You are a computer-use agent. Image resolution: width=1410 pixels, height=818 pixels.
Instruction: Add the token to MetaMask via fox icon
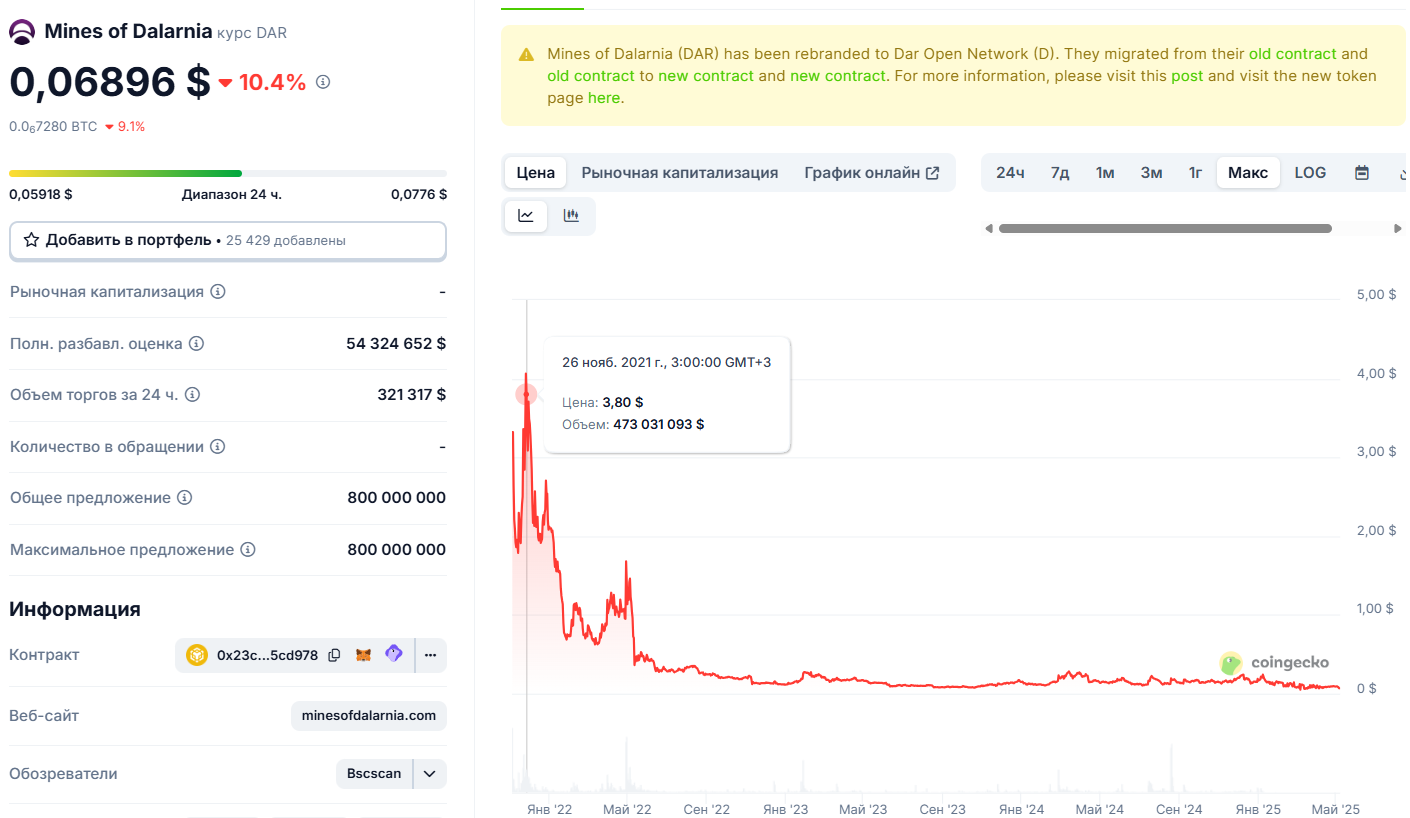coord(365,656)
